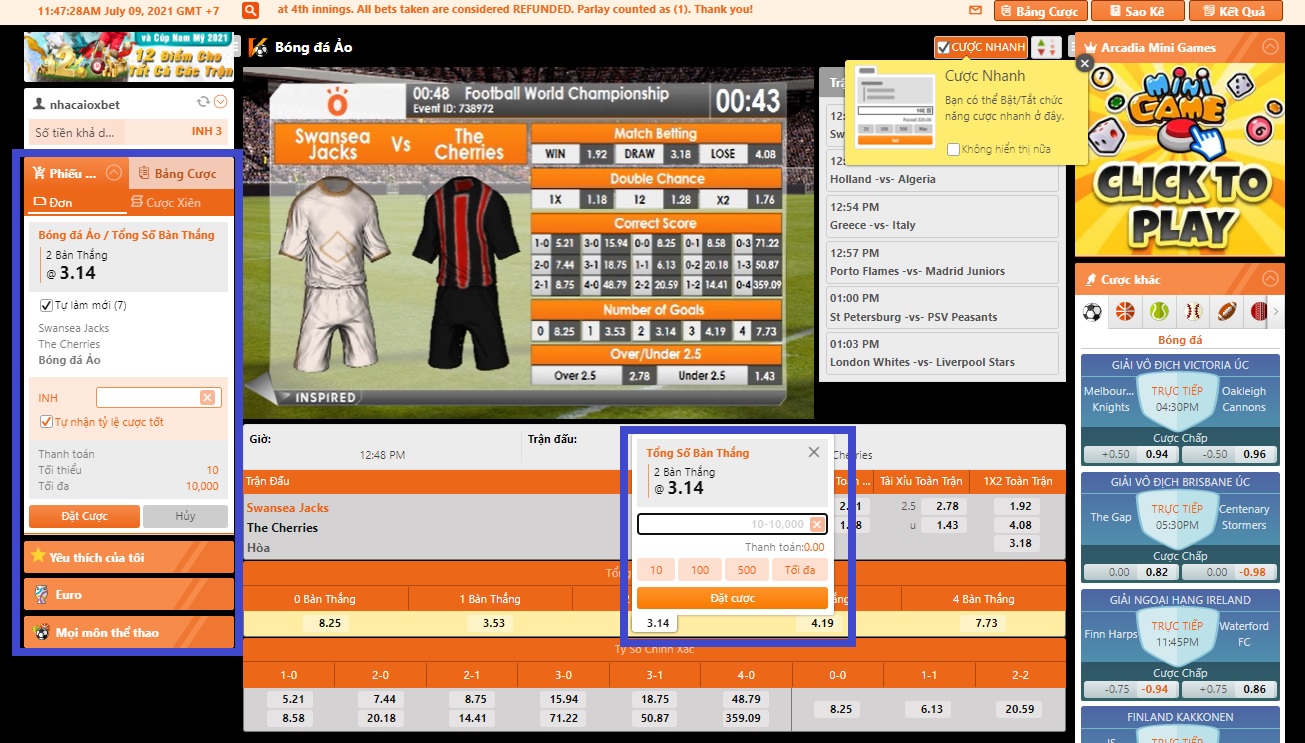1305x743 pixels.
Task: Click the 10-10,000 stake input field
Action: (x=722, y=524)
